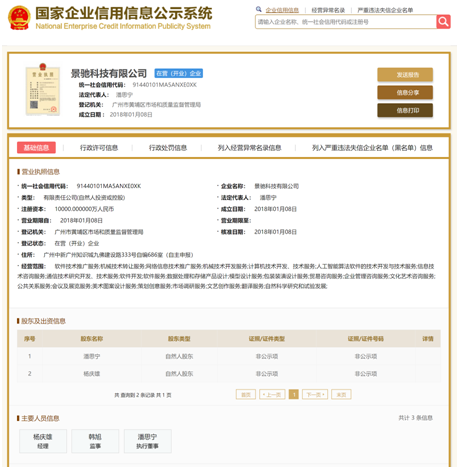This screenshot has width=459, height=469.
Task: Click the 信息打印 button
Action: pos(405,110)
